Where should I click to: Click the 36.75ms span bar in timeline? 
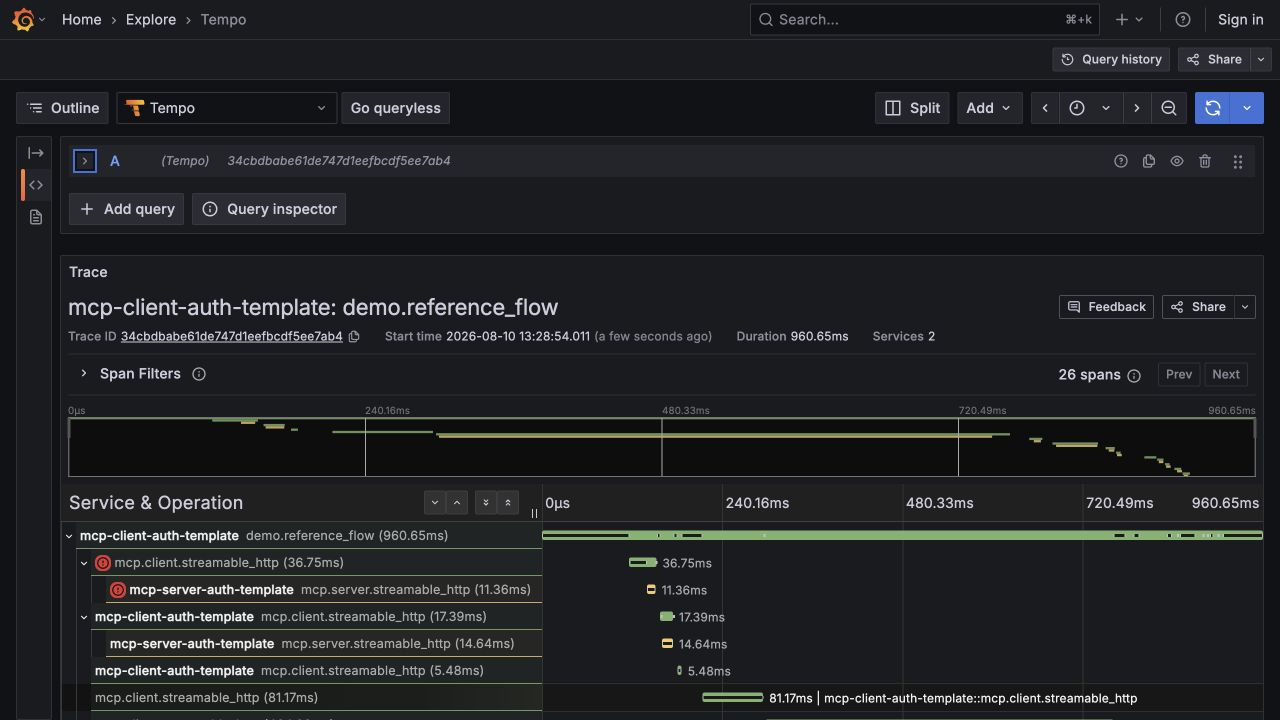tap(643, 563)
